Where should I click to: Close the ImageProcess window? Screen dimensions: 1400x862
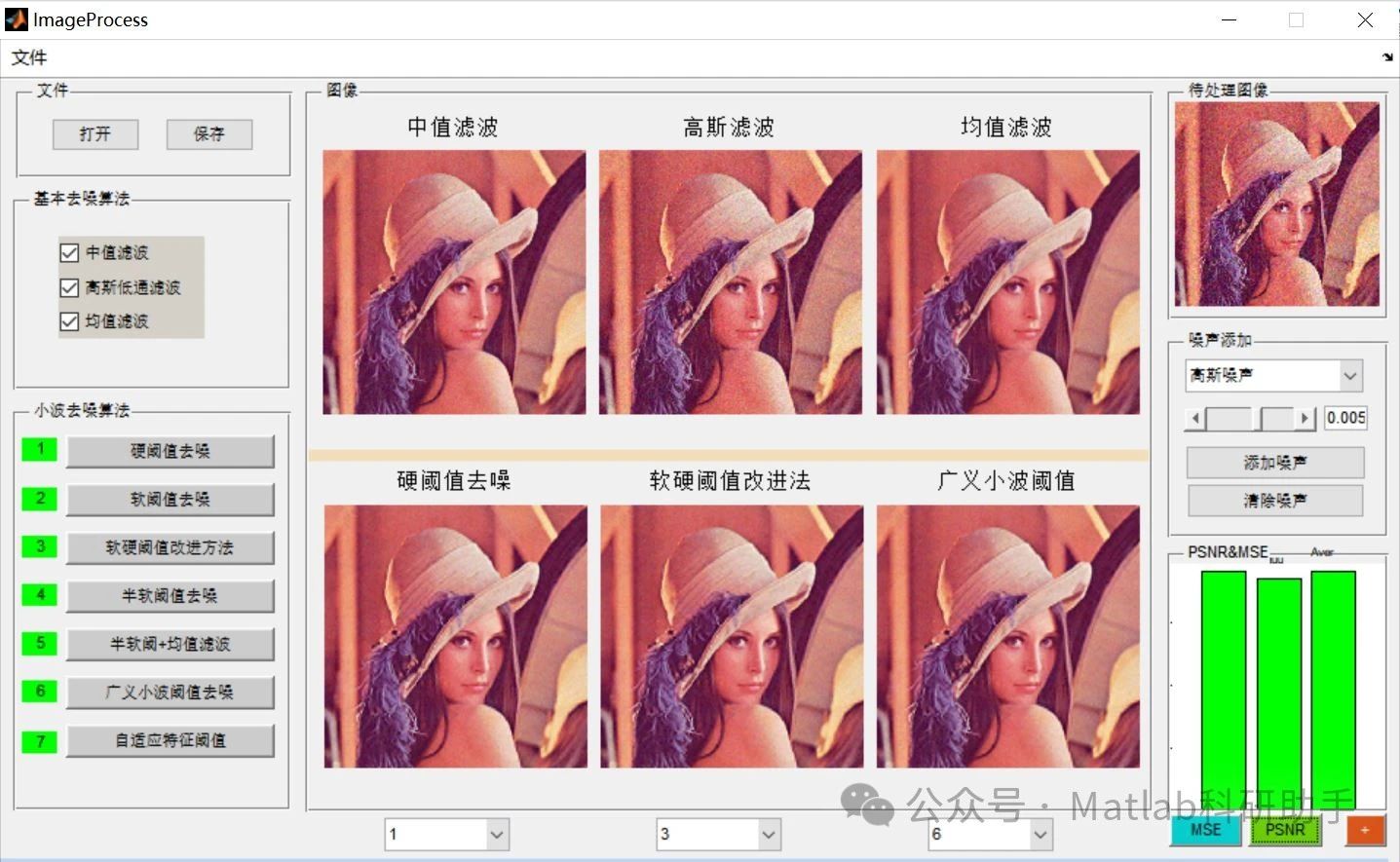tap(1366, 19)
